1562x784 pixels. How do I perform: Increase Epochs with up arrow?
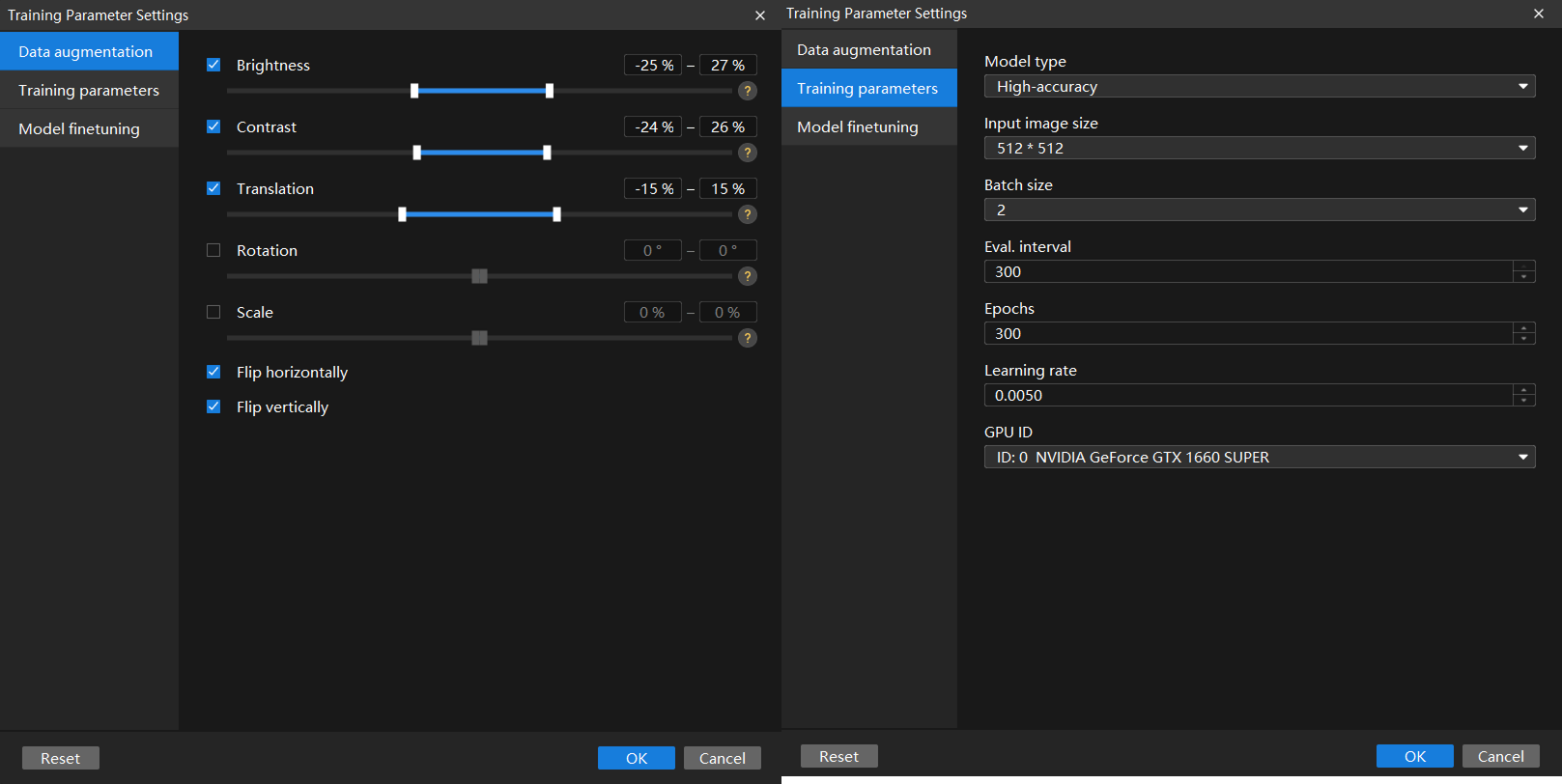point(1524,327)
